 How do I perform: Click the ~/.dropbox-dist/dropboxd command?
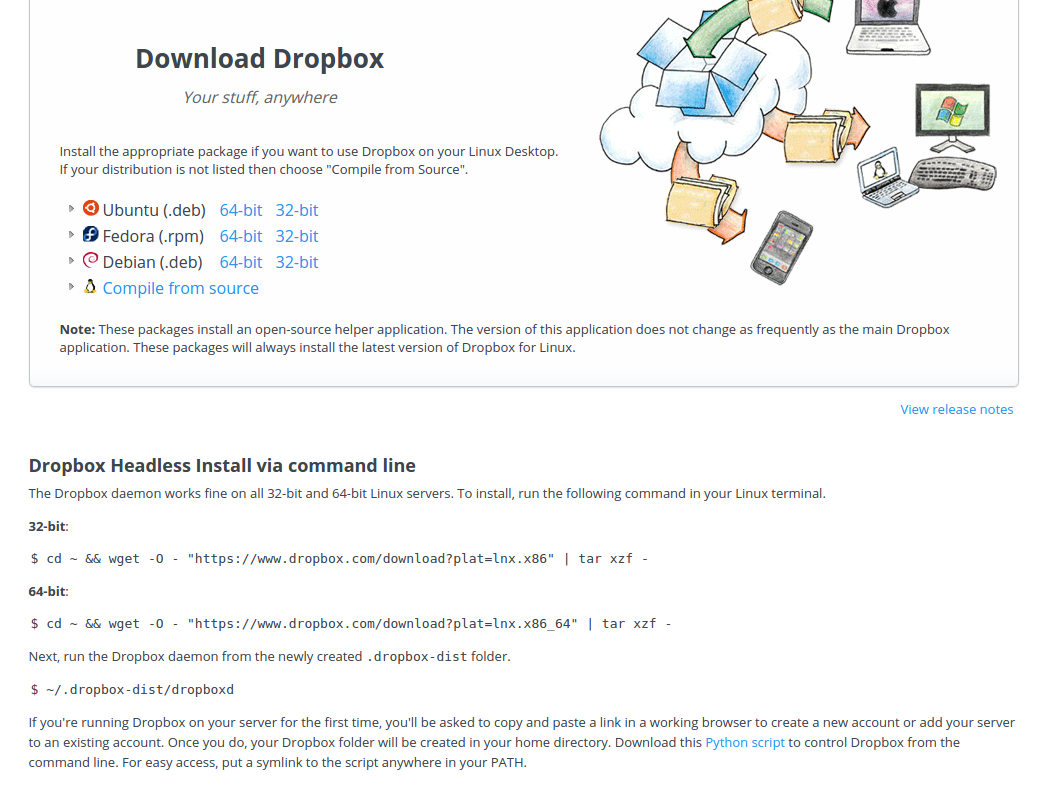click(x=132, y=690)
